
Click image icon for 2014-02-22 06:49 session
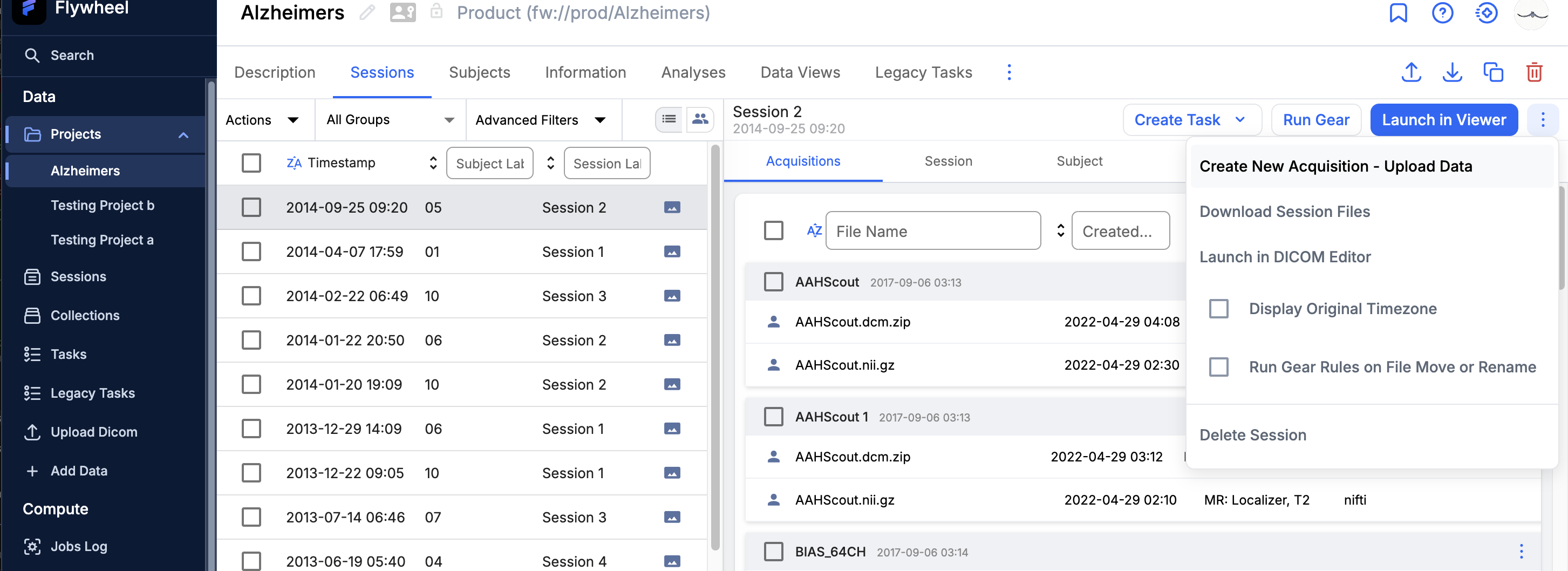pyautogui.click(x=672, y=296)
